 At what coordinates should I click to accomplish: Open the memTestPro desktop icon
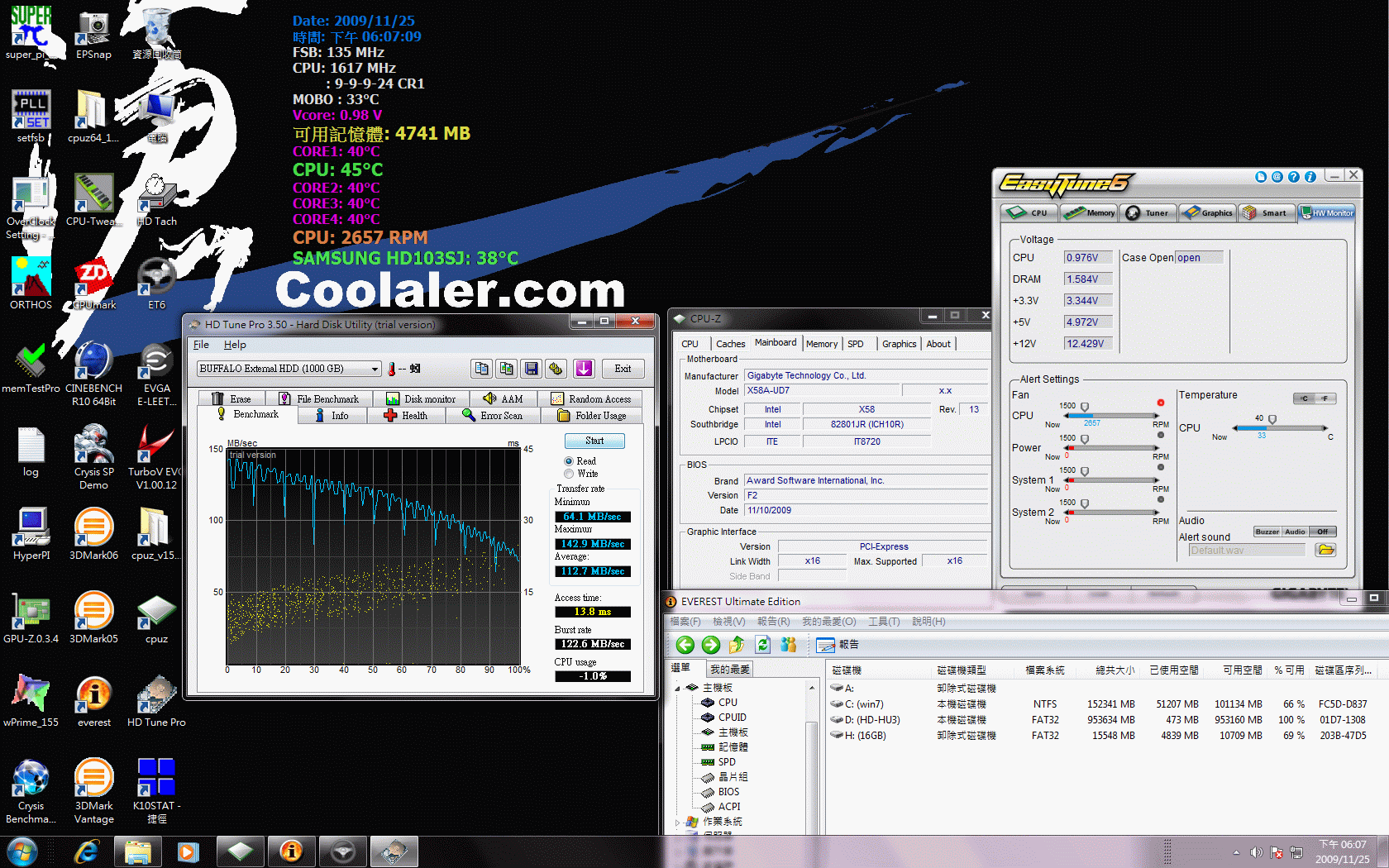31,368
